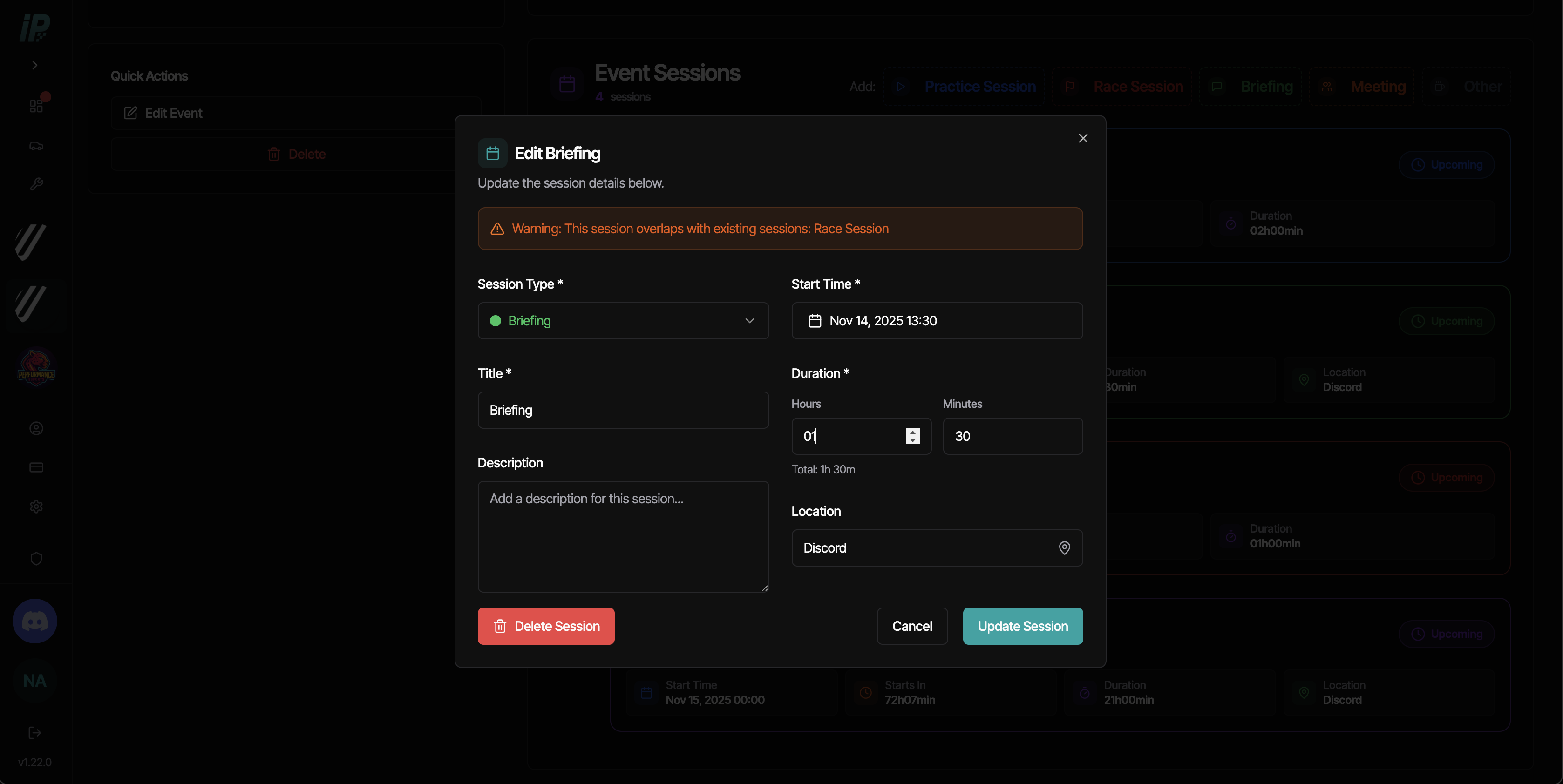Image resolution: width=1563 pixels, height=784 pixels.
Task: Click the location pin icon in Location field
Action: [x=1064, y=547]
